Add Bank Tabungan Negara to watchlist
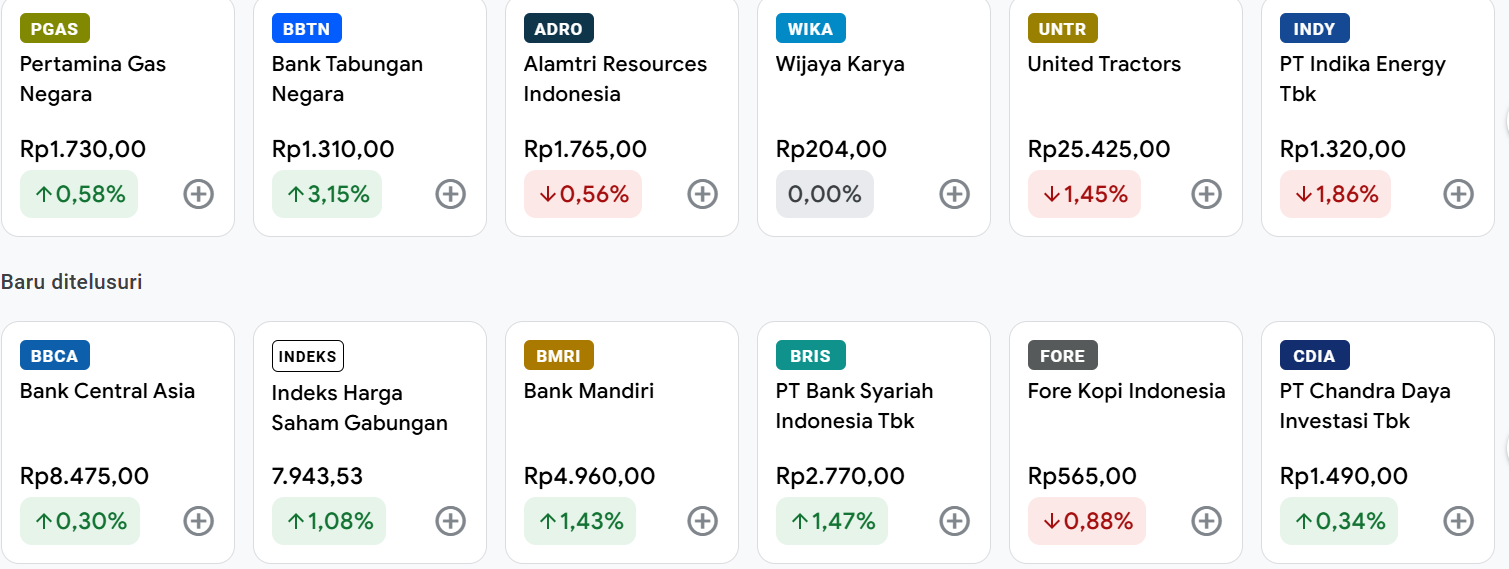 click(450, 194)
